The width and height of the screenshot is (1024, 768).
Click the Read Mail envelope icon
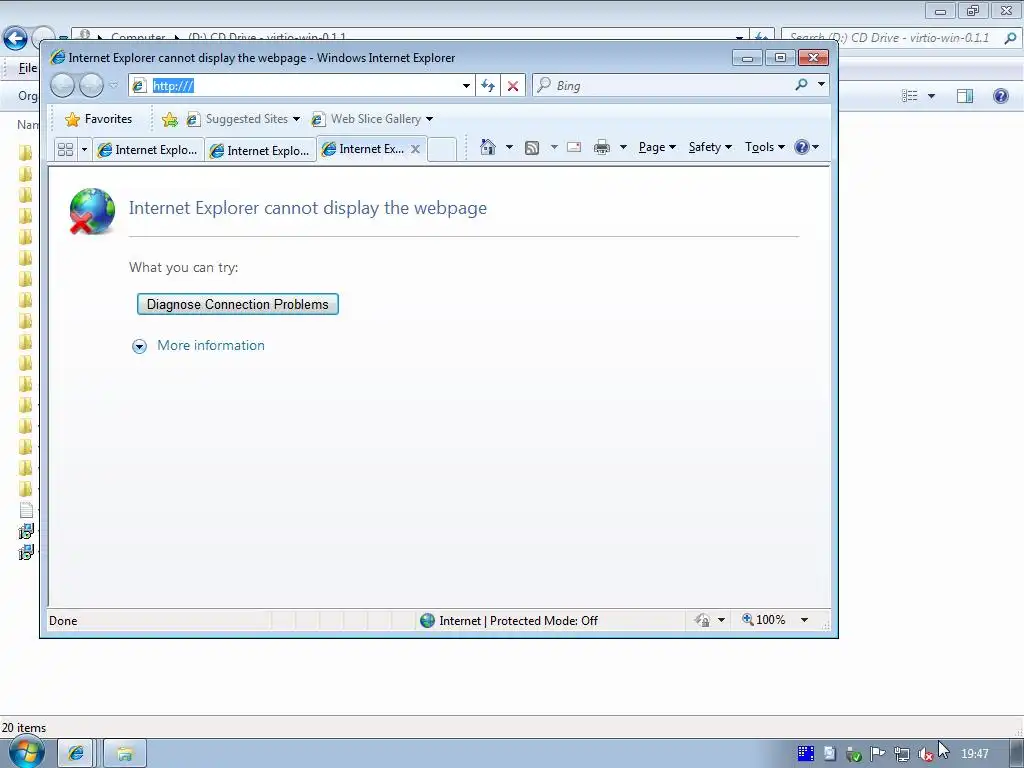(574, 147)
